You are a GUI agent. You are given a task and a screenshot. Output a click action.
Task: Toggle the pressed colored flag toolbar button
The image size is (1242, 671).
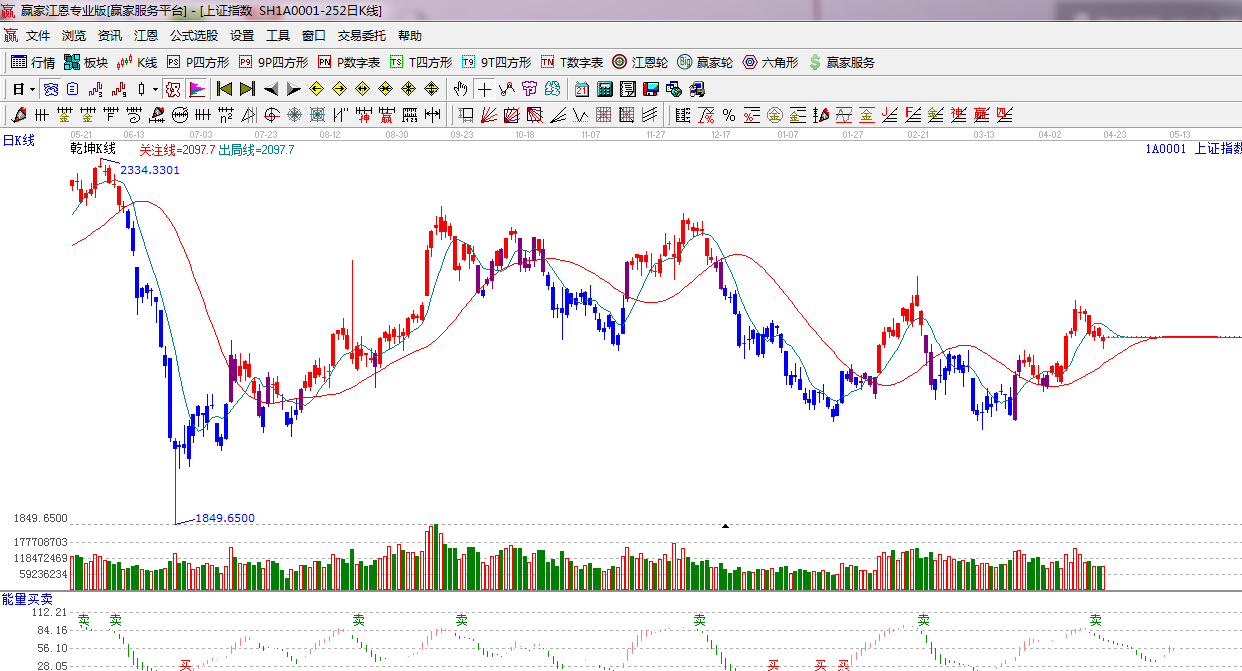(x=196, y=89)
